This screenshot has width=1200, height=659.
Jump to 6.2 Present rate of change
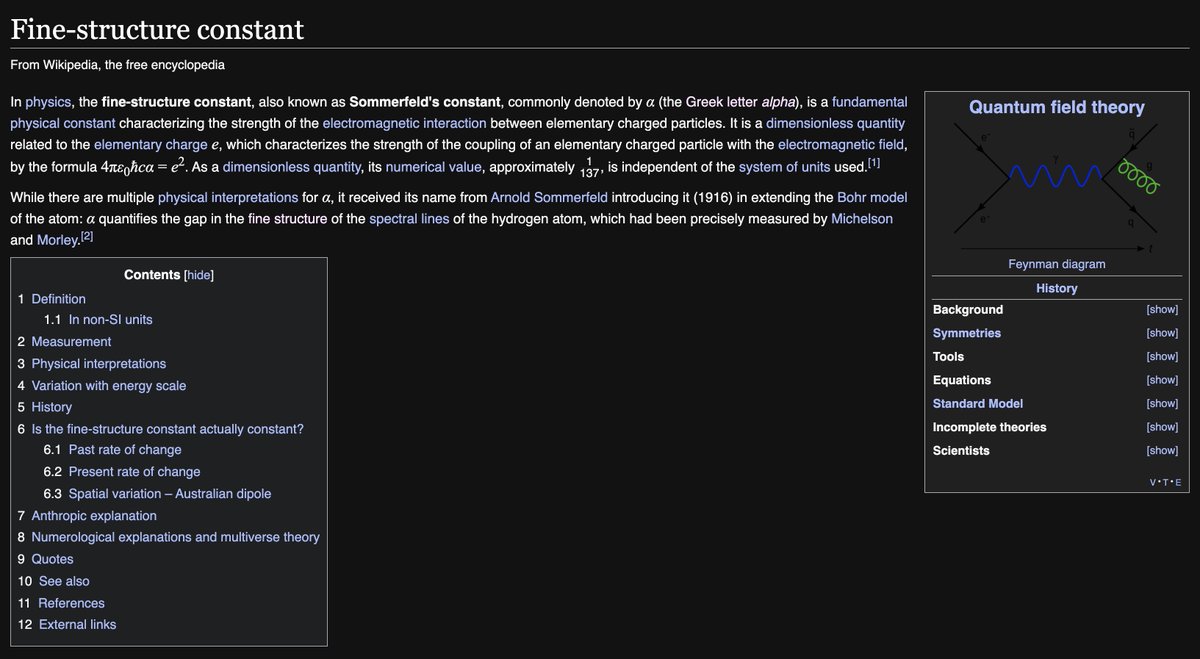(122, 472)
